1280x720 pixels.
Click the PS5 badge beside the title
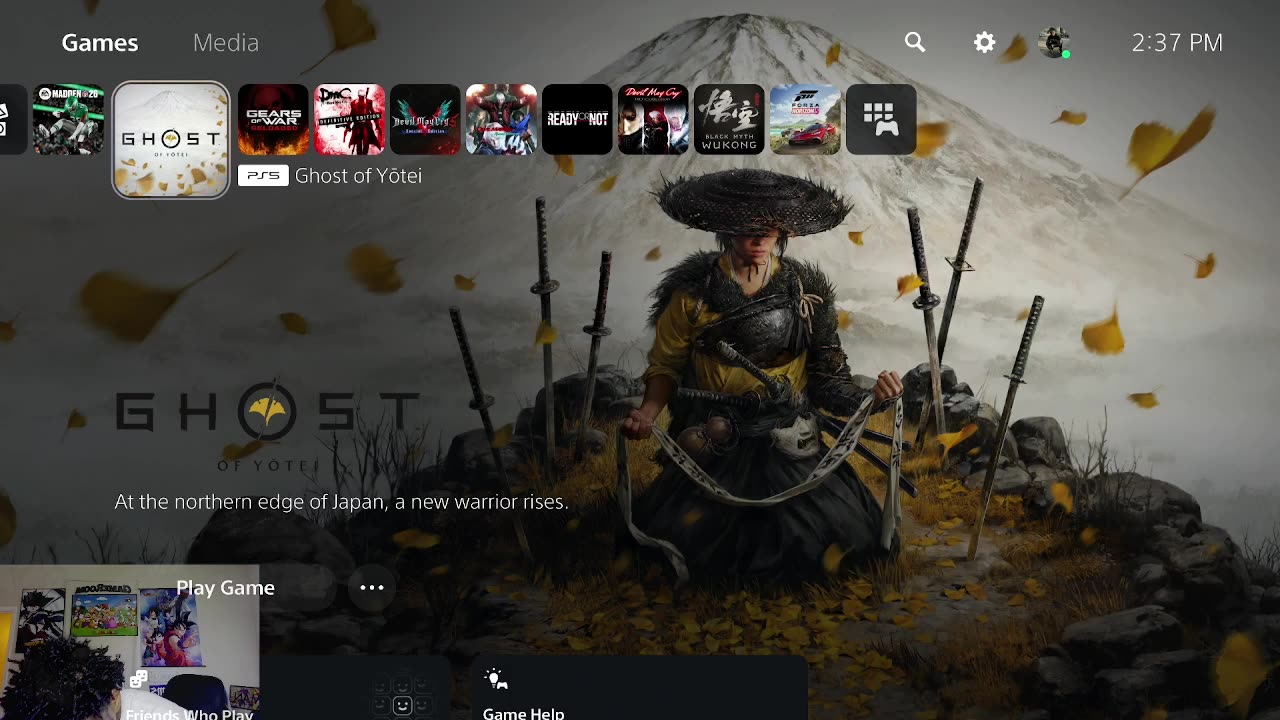tap(263, 176)
